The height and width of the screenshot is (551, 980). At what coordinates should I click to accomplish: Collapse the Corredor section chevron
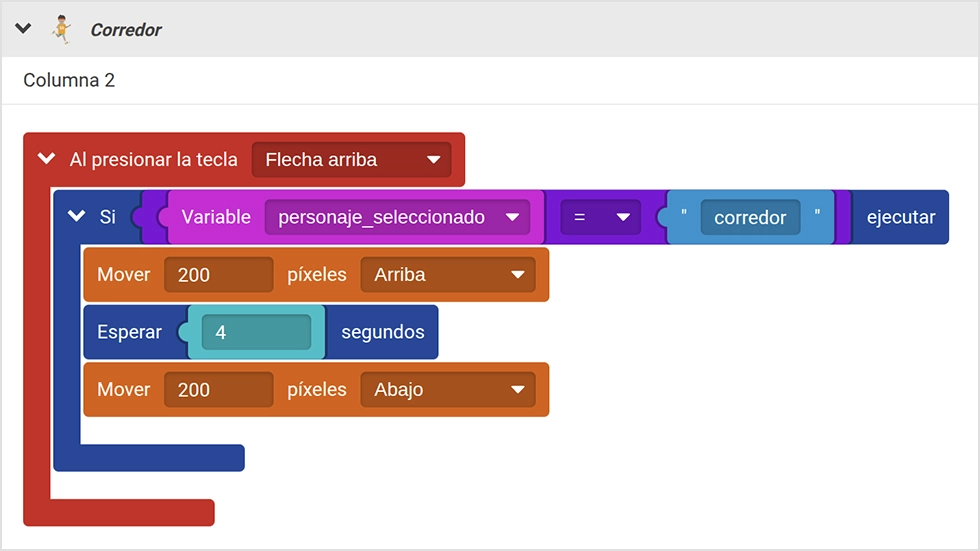coord(23,29)
